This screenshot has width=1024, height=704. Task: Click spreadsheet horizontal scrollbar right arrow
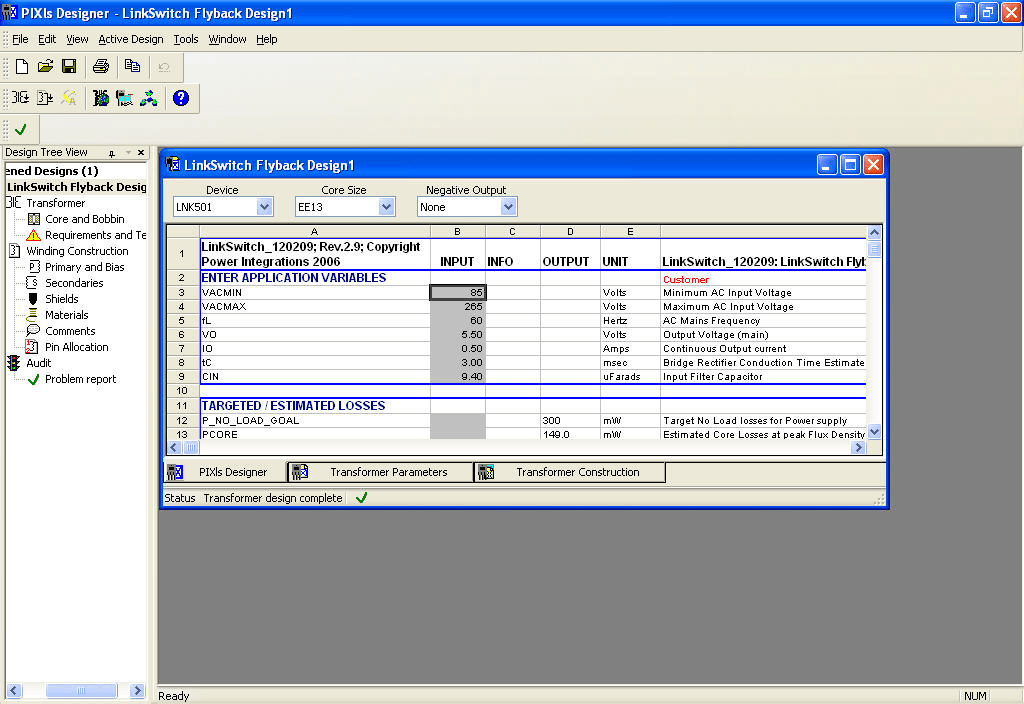[x=859, y=447]
